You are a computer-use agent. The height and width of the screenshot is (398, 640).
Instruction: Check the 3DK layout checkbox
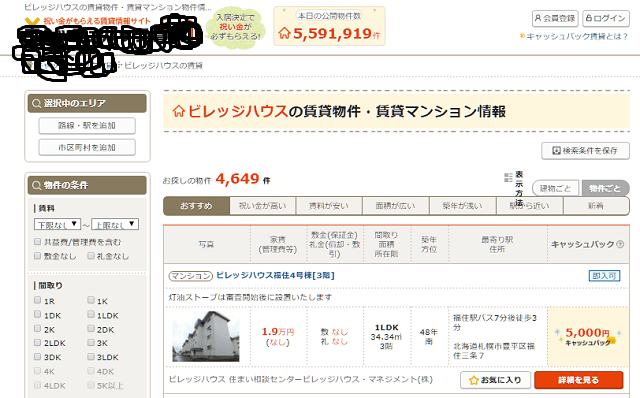coord(38,357)
